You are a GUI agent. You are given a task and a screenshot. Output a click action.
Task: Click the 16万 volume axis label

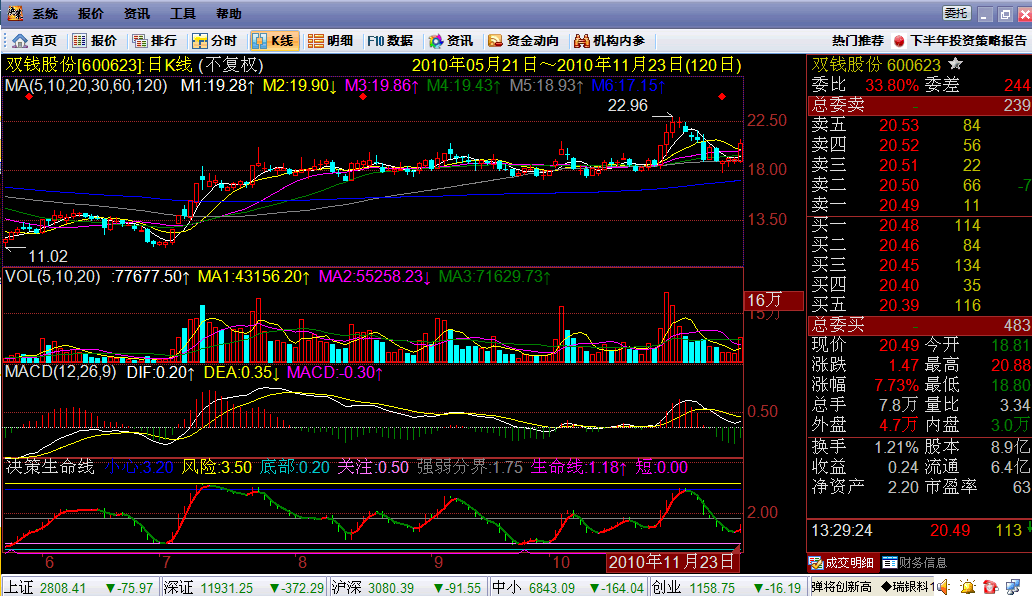coord(773,301)
